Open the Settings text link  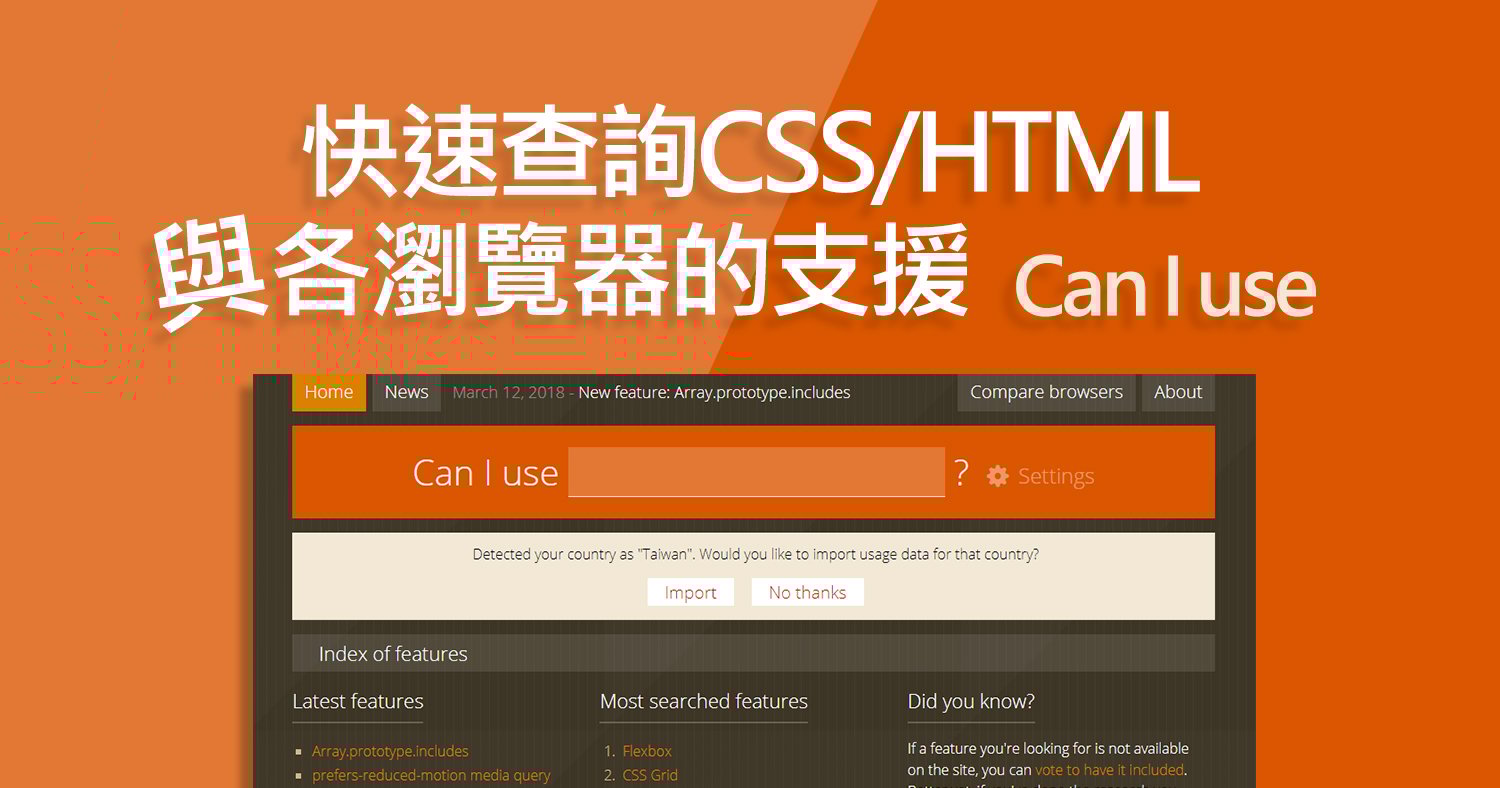pyautogui.click(x=1056, y=477)
